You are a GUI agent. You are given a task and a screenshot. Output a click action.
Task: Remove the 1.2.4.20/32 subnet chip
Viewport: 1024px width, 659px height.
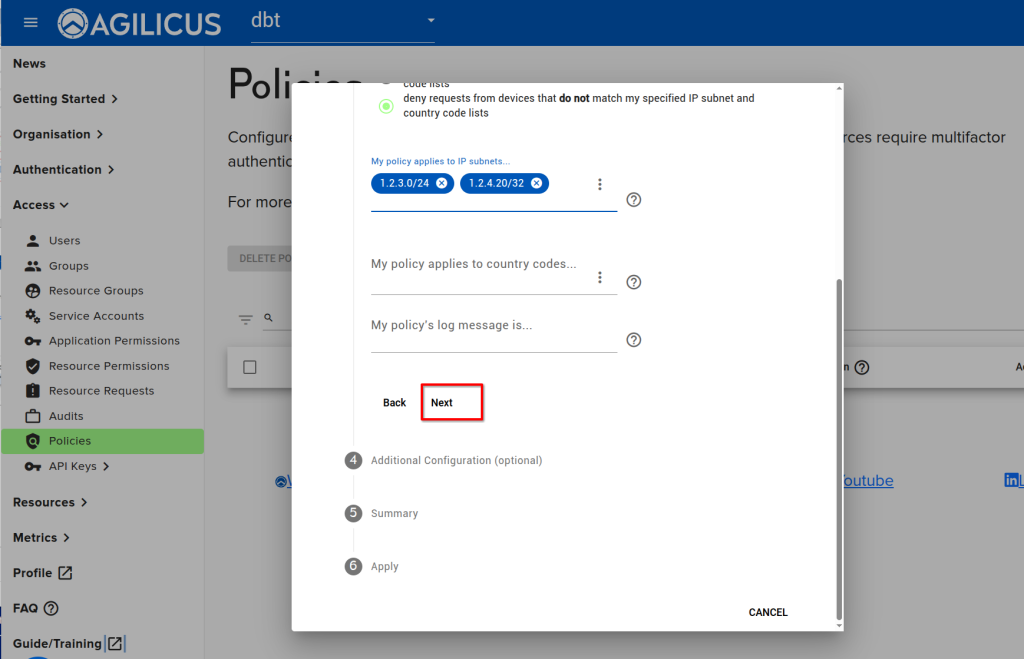point(536,183)
